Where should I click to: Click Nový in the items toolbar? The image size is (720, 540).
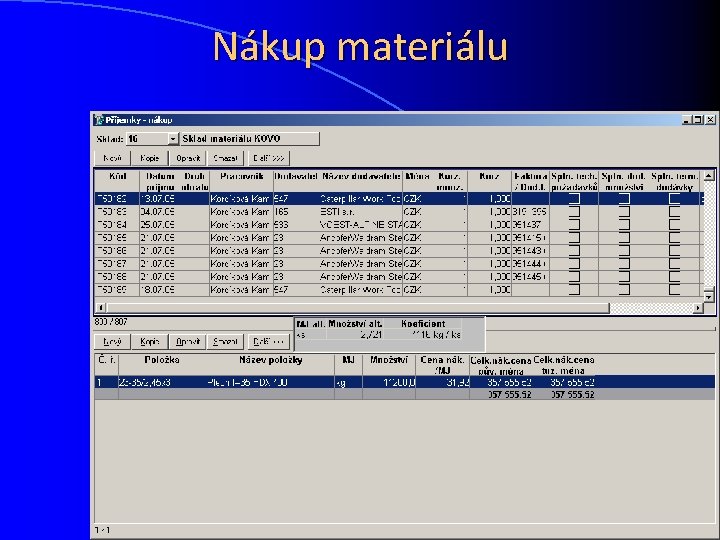tap(112, 342)
